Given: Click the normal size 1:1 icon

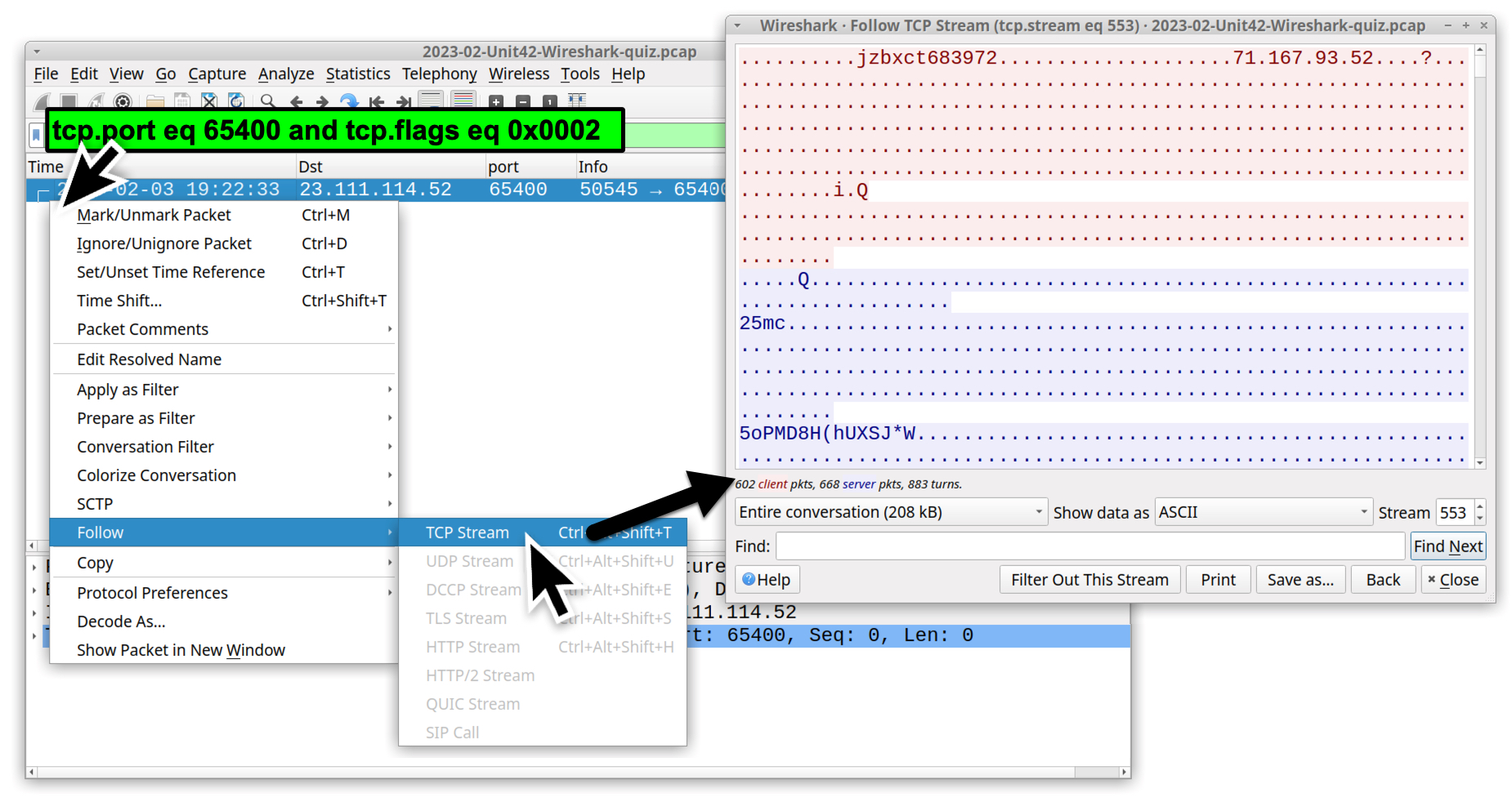Looking at the screenshot, I should 550,101.
